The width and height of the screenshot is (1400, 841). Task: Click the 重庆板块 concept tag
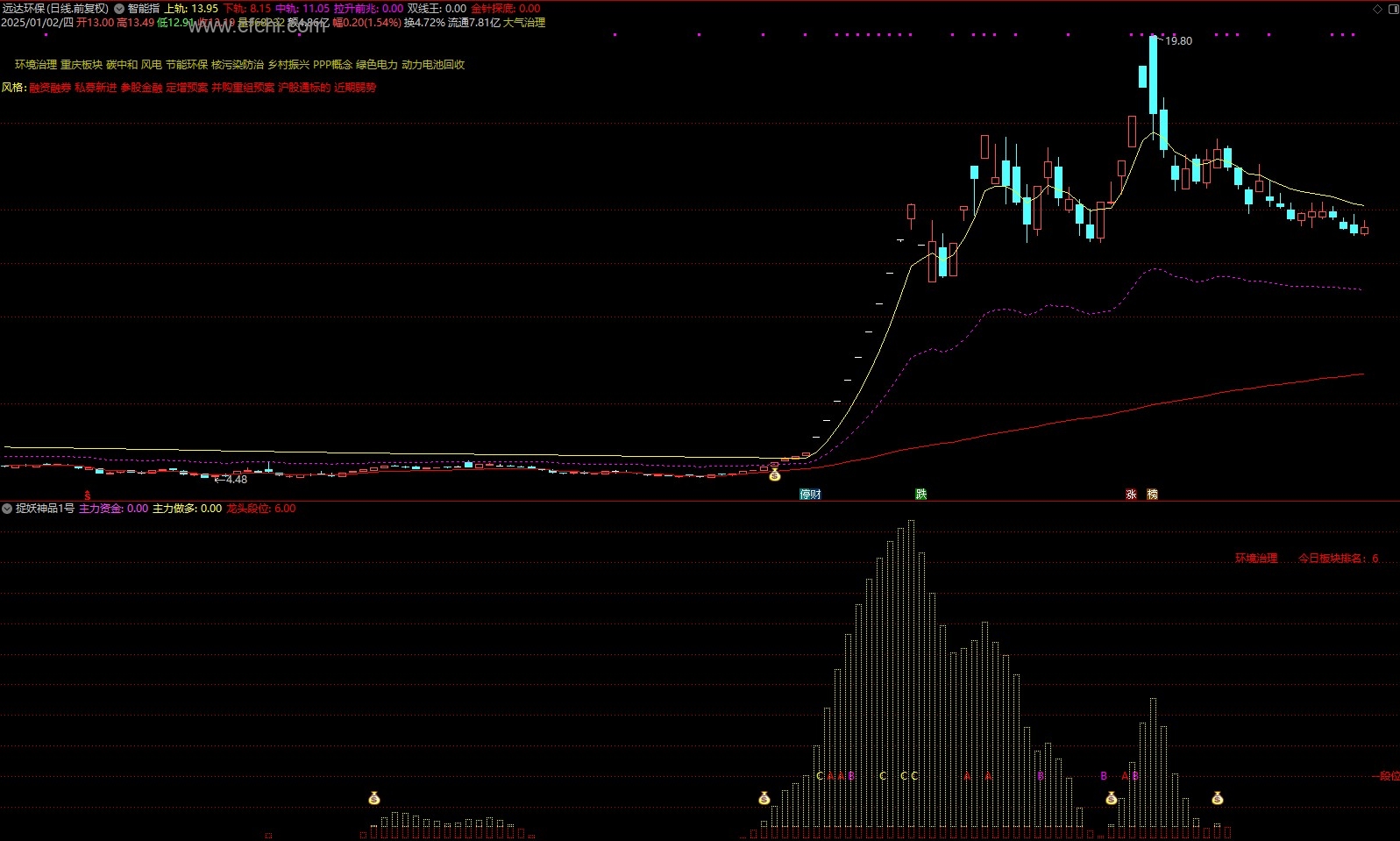82,65
